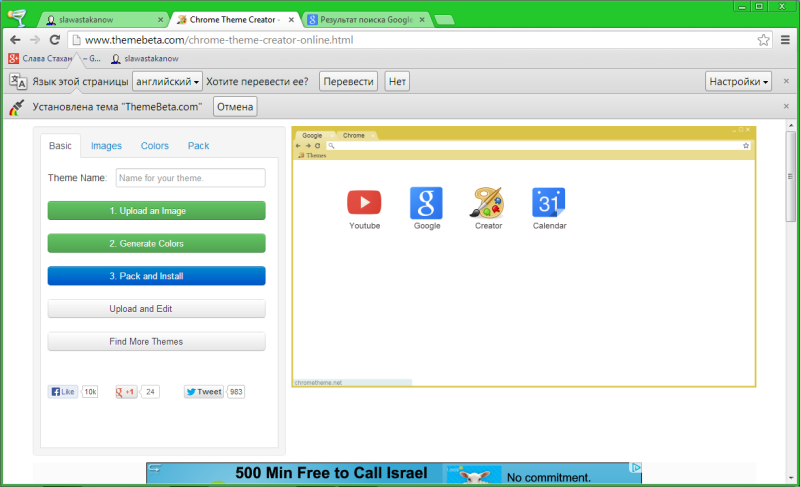Open the Pack tab
800x487 pixels.
click(x=198, y=146)
